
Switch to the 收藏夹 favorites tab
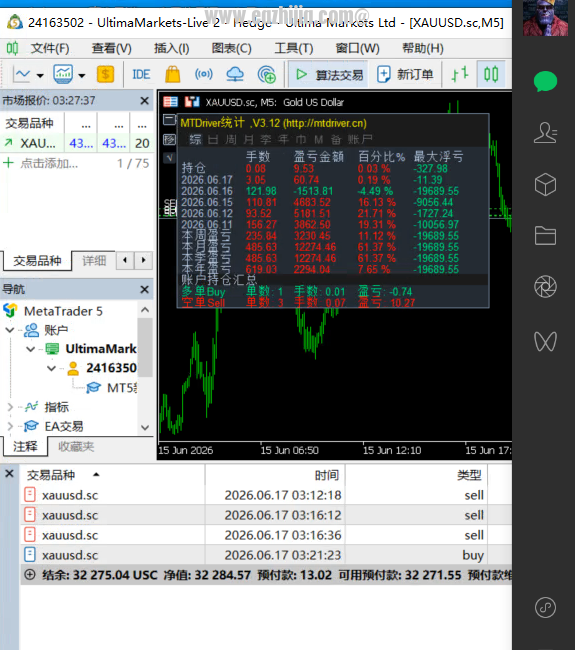[x=76, y=446]
